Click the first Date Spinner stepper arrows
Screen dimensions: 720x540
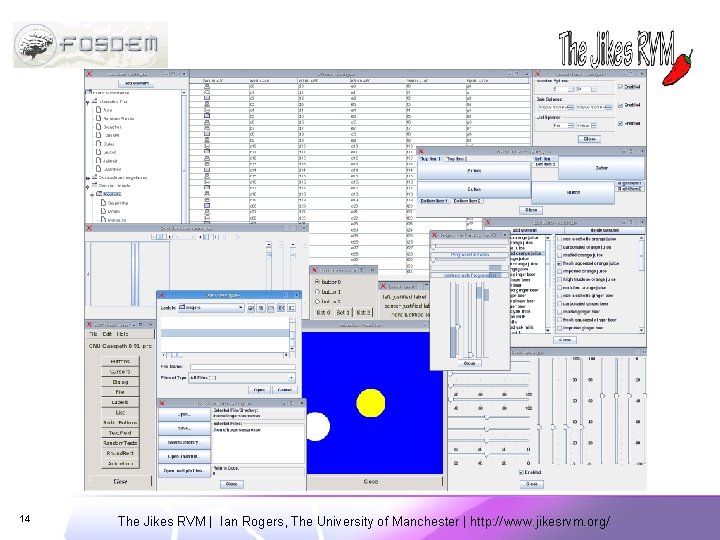click(x=570, y=107)
